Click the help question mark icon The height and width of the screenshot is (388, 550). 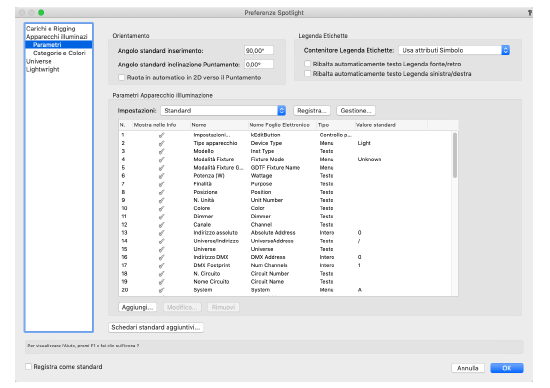pos(530,13)
